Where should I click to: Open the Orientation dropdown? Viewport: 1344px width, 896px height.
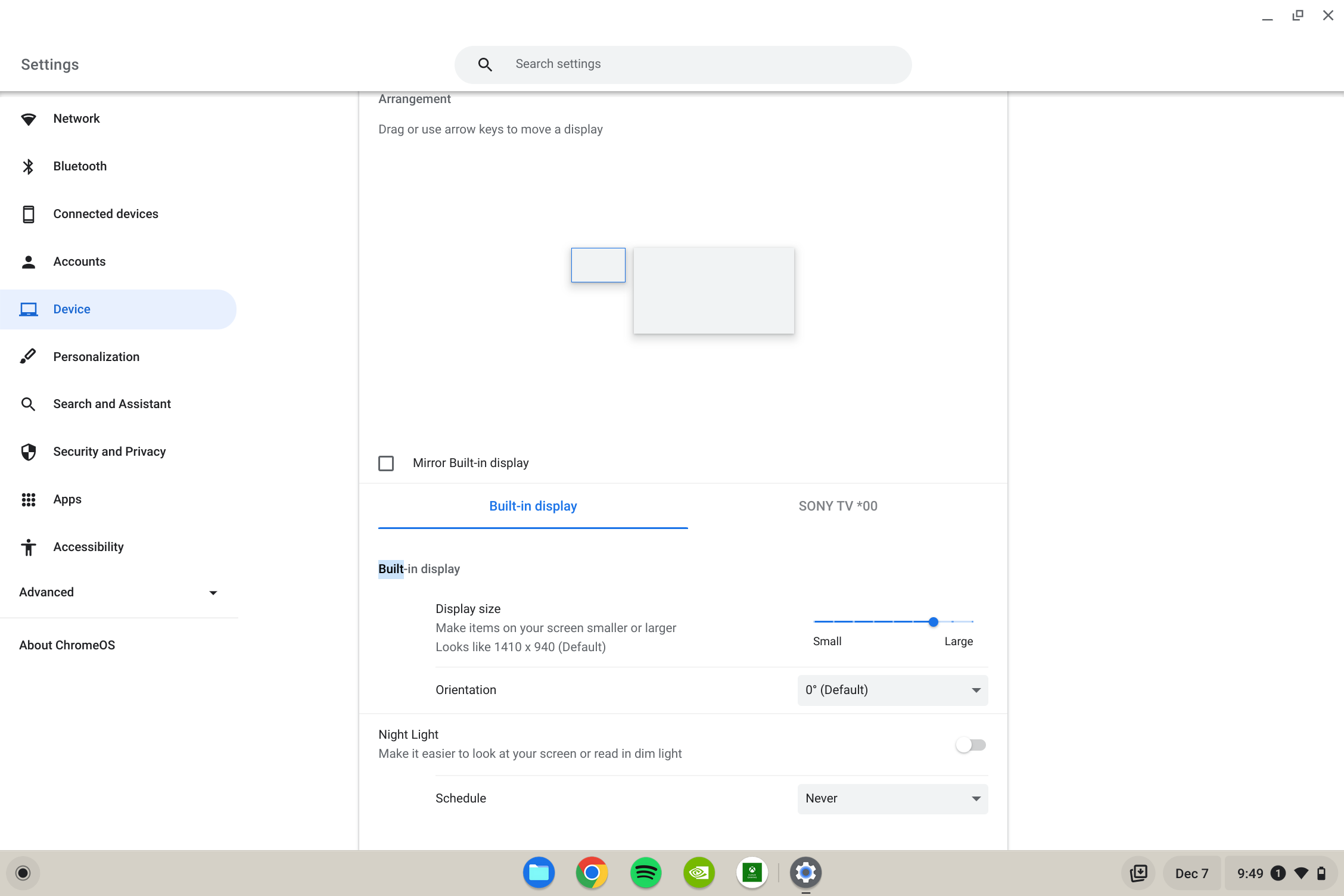[892, 690]
